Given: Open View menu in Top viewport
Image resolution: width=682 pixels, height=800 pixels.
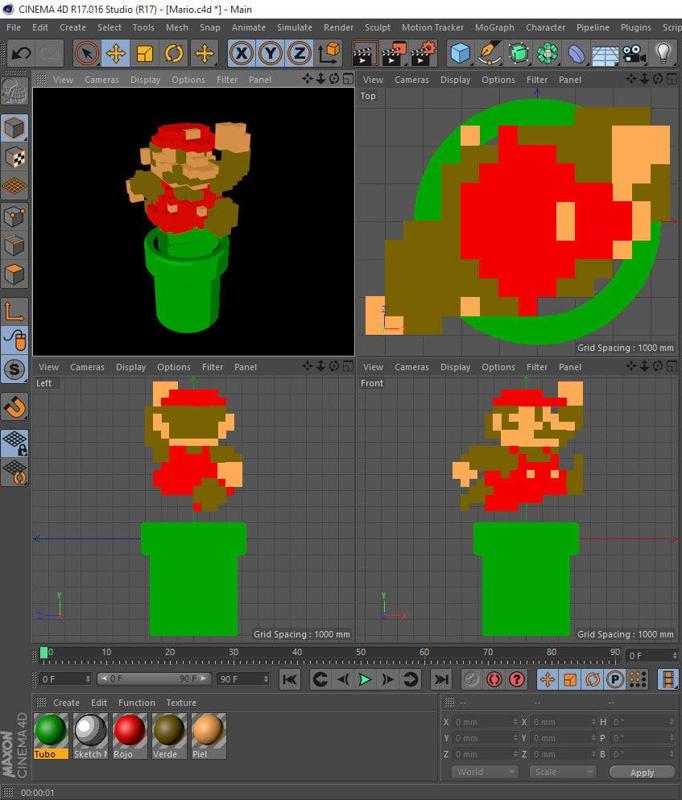Looking at the screenshot, I should [x=373, y=80].
